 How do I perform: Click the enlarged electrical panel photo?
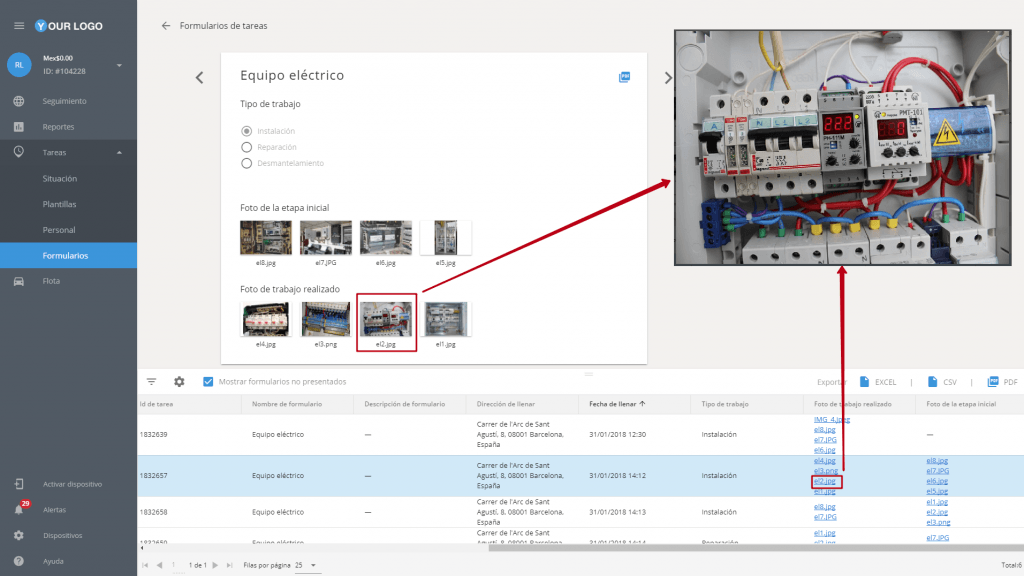(842, 148)
